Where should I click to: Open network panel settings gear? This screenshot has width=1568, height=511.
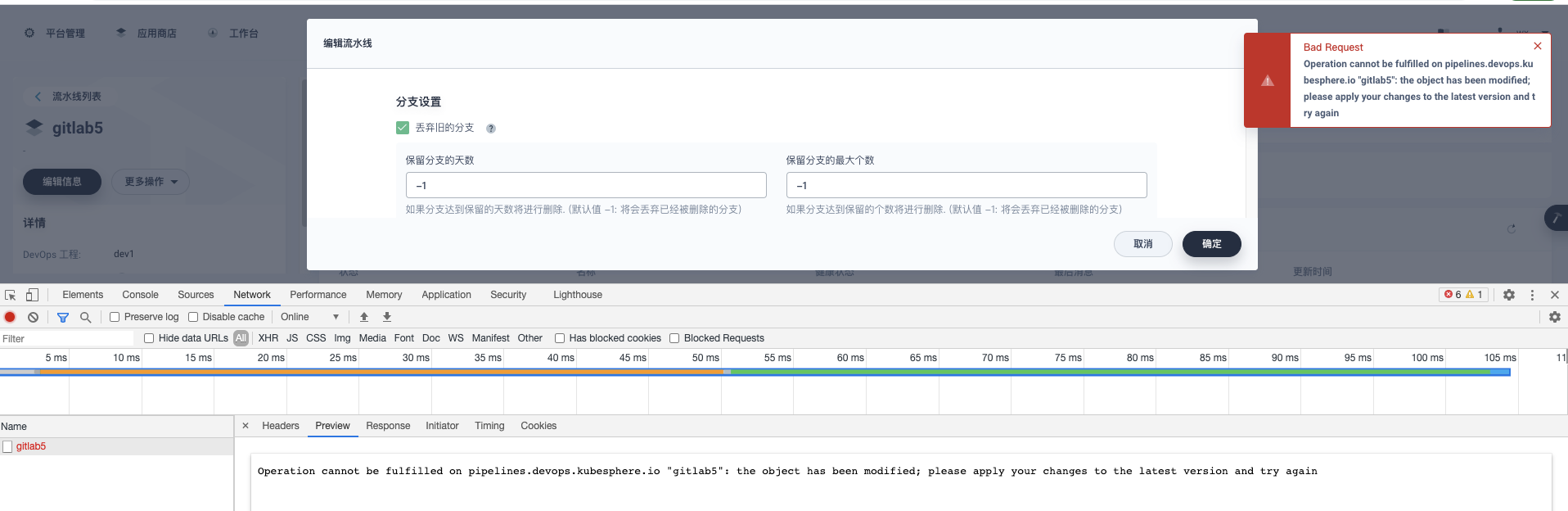1555,317
